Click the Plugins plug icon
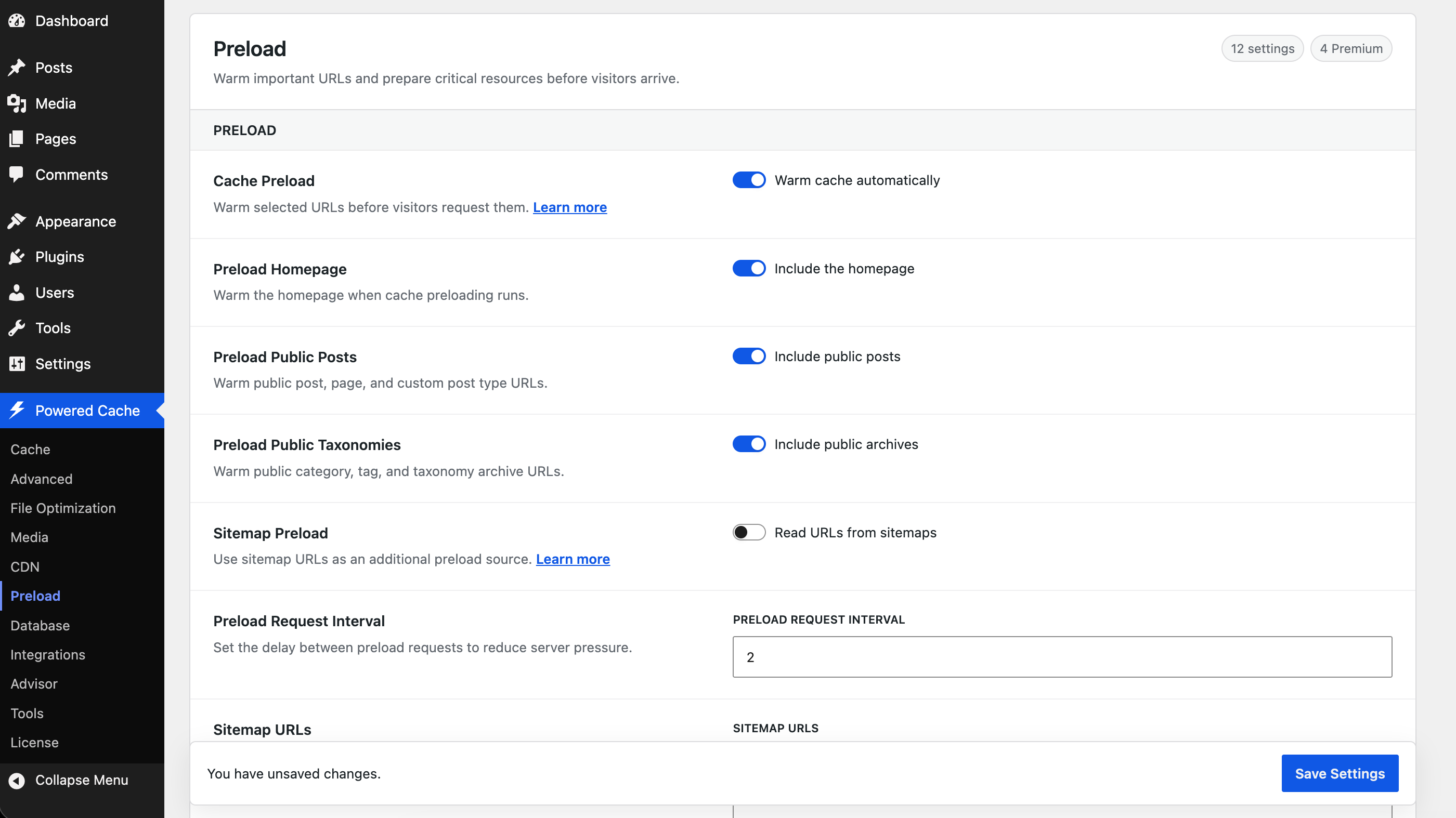The image size is (1456, 818). click(17, 257)
